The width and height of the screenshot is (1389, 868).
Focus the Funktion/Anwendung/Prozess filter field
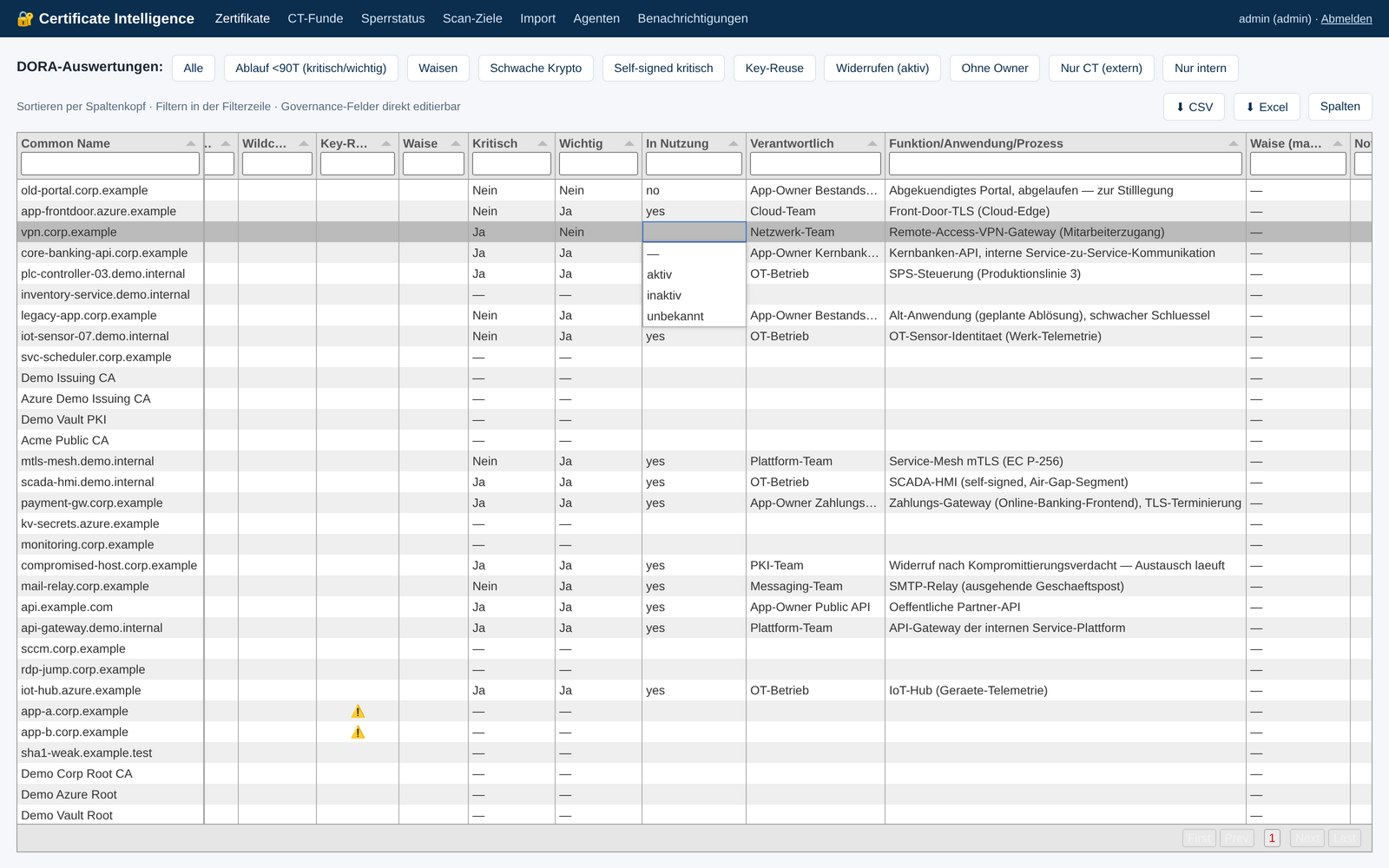click(1065, 164)
